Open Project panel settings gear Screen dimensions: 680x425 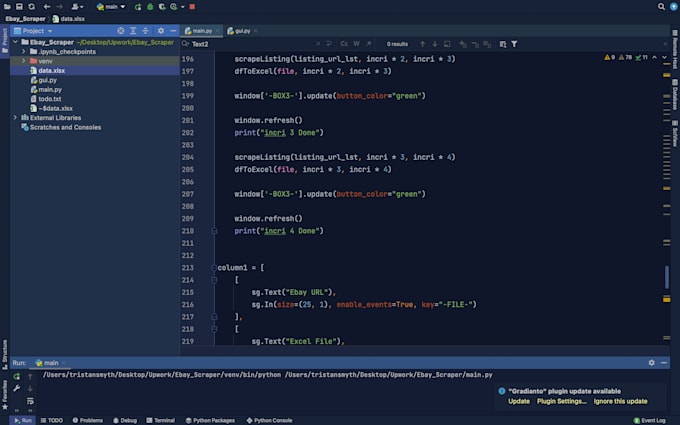(161, 31)
